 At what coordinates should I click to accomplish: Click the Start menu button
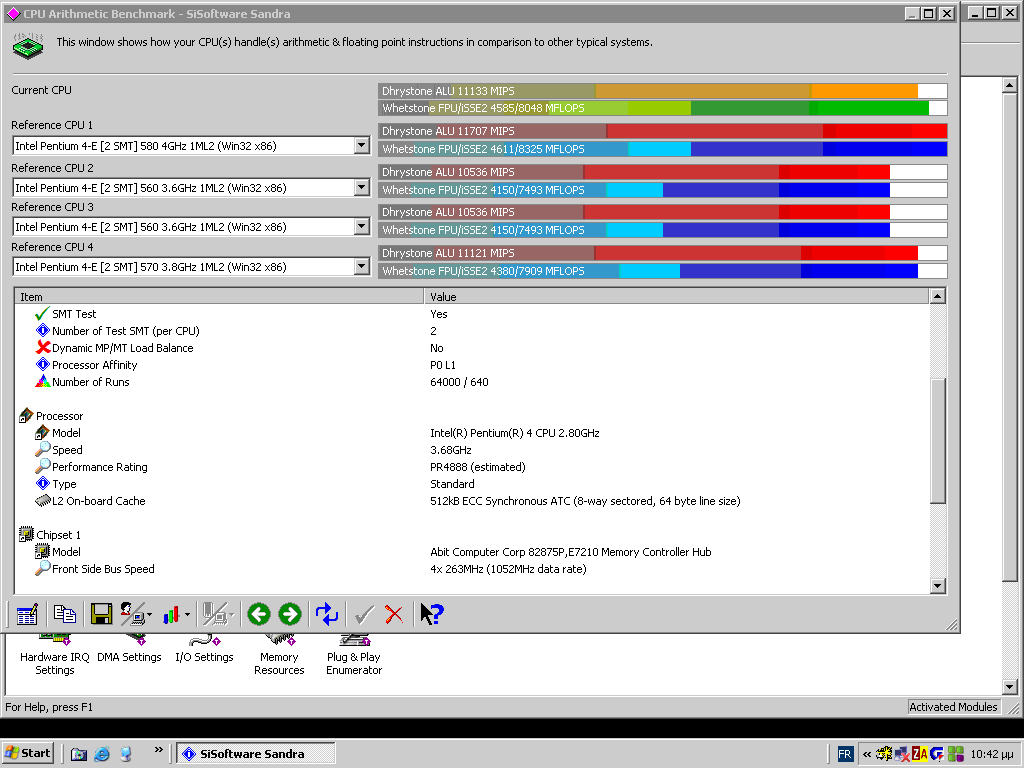(28, 753)
